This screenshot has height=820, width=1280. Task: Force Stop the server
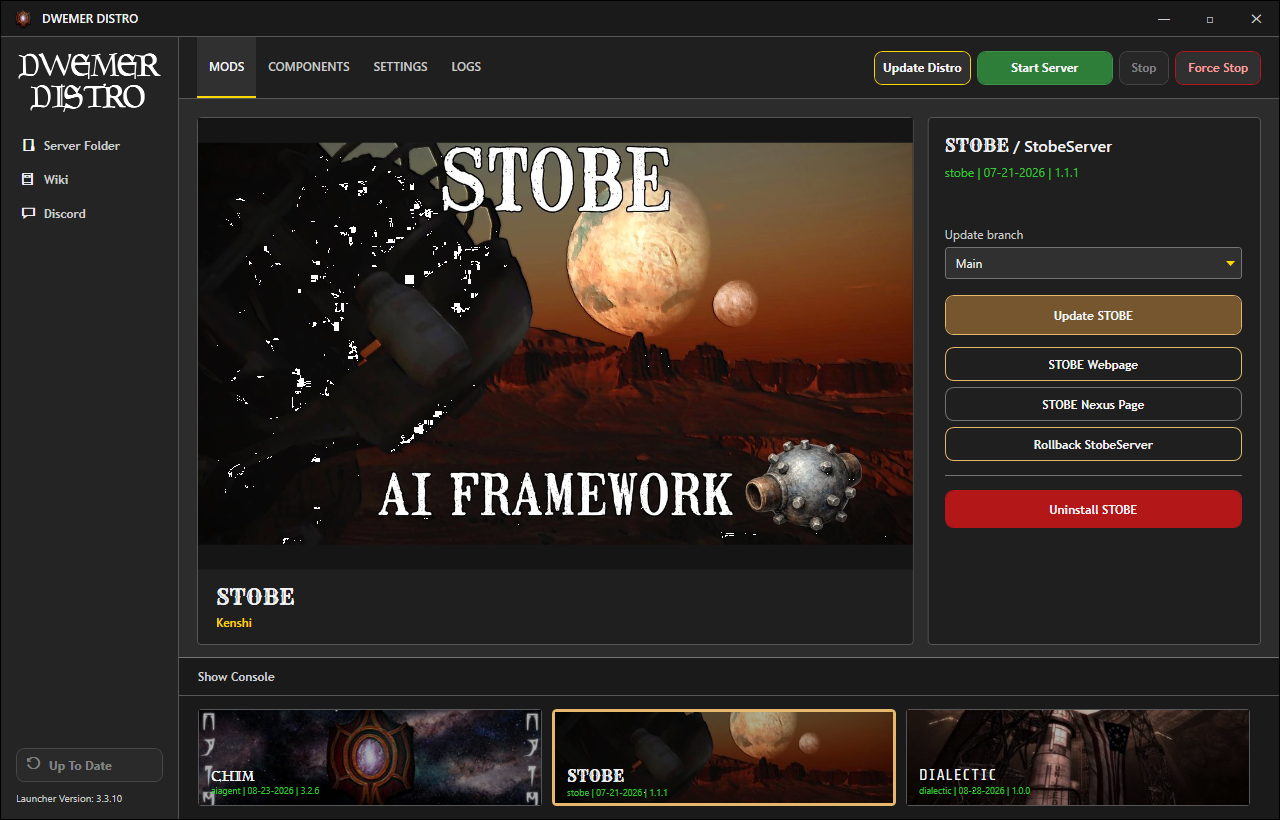pyautogui.click(x=1218, y=68)
